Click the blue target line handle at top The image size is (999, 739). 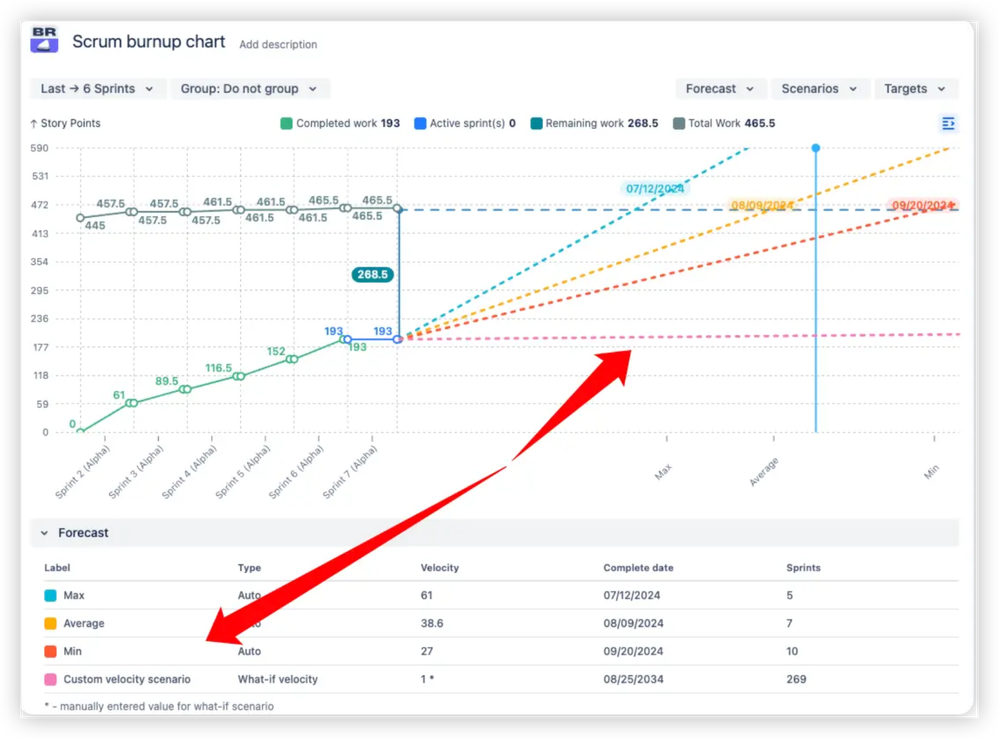point(816,148)
